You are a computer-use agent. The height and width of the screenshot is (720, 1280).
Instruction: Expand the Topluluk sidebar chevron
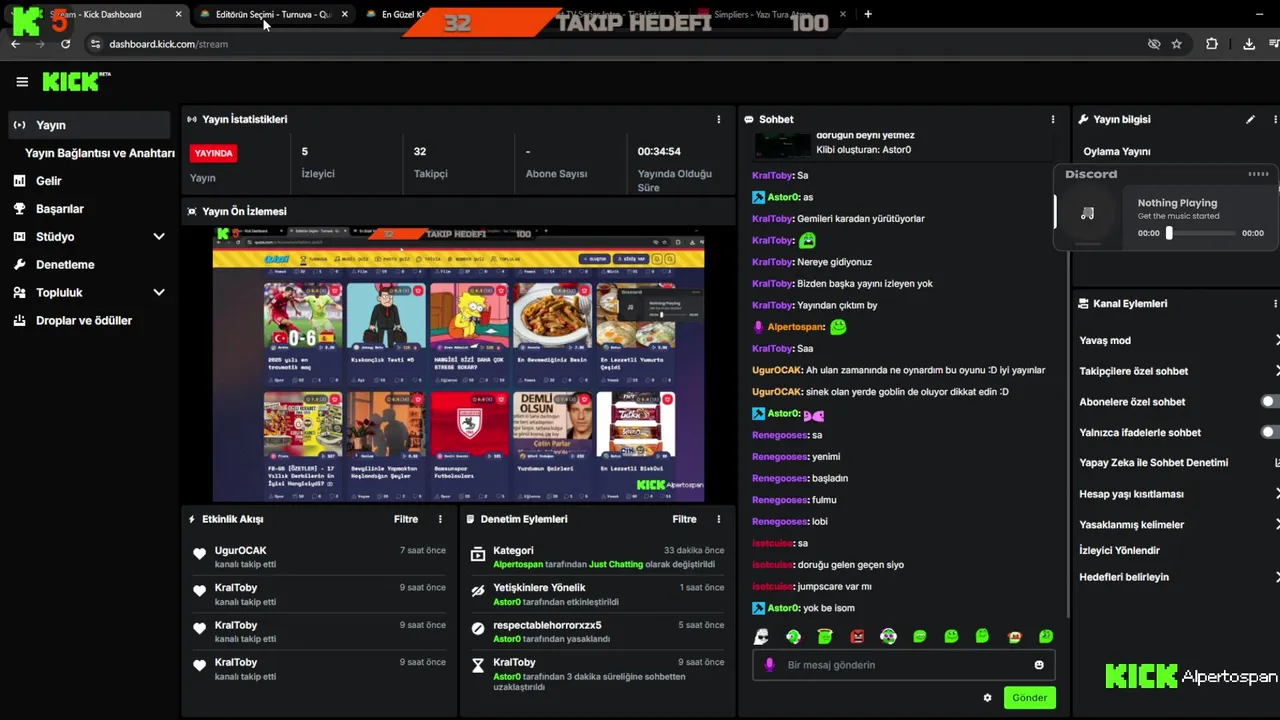158,293
